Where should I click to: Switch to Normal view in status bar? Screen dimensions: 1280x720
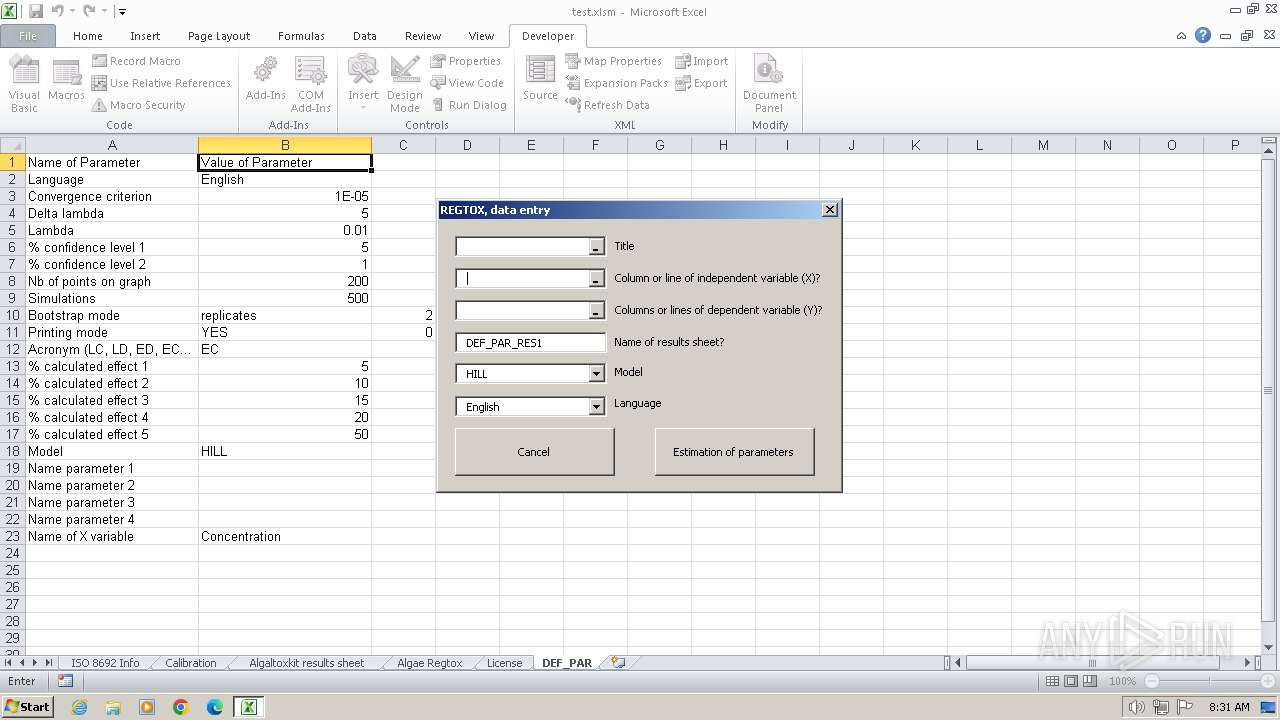(1052, 681)
